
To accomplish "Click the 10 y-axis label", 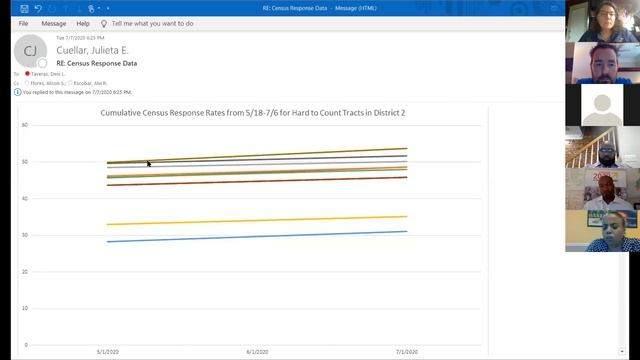I will 25,308.
